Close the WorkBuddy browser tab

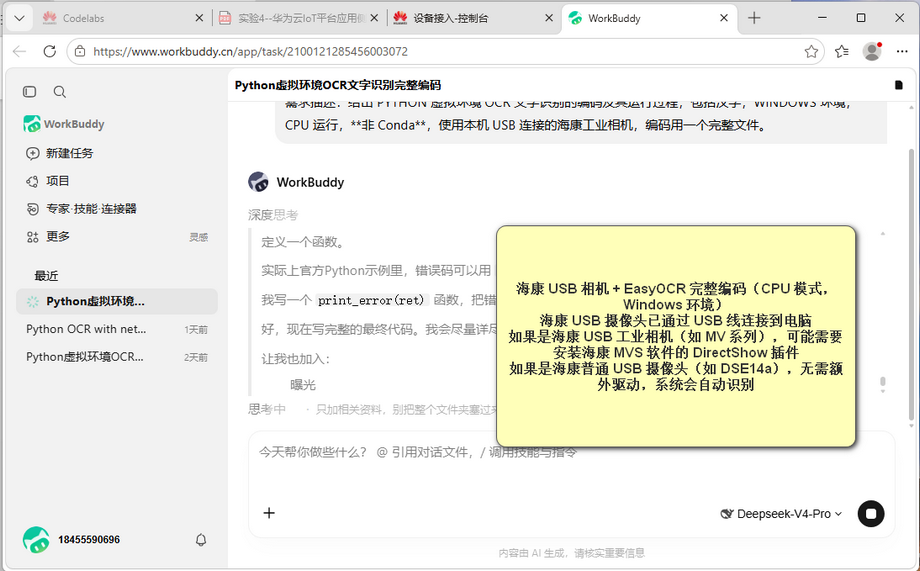click(724, 18)
